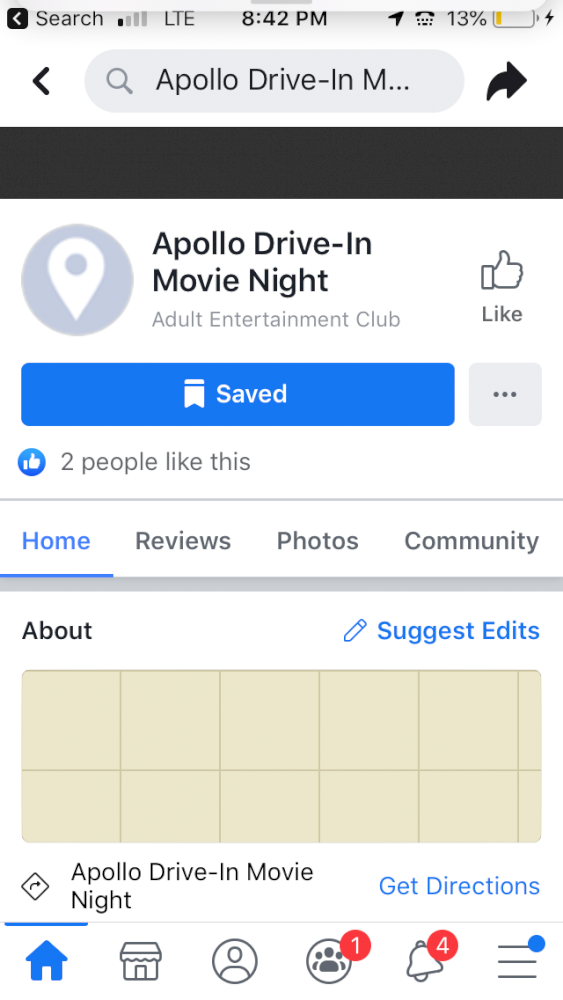The width and height of the screenshot is (563, 1000).
Task: Switch to the Community tab
Action: pos(472,541)
